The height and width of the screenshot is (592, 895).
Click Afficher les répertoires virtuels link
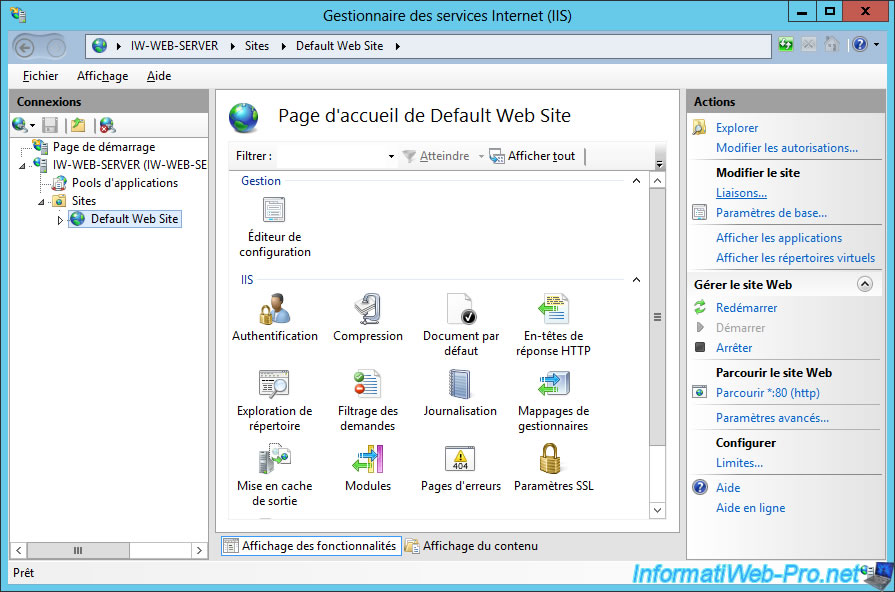tap(795, 258)
